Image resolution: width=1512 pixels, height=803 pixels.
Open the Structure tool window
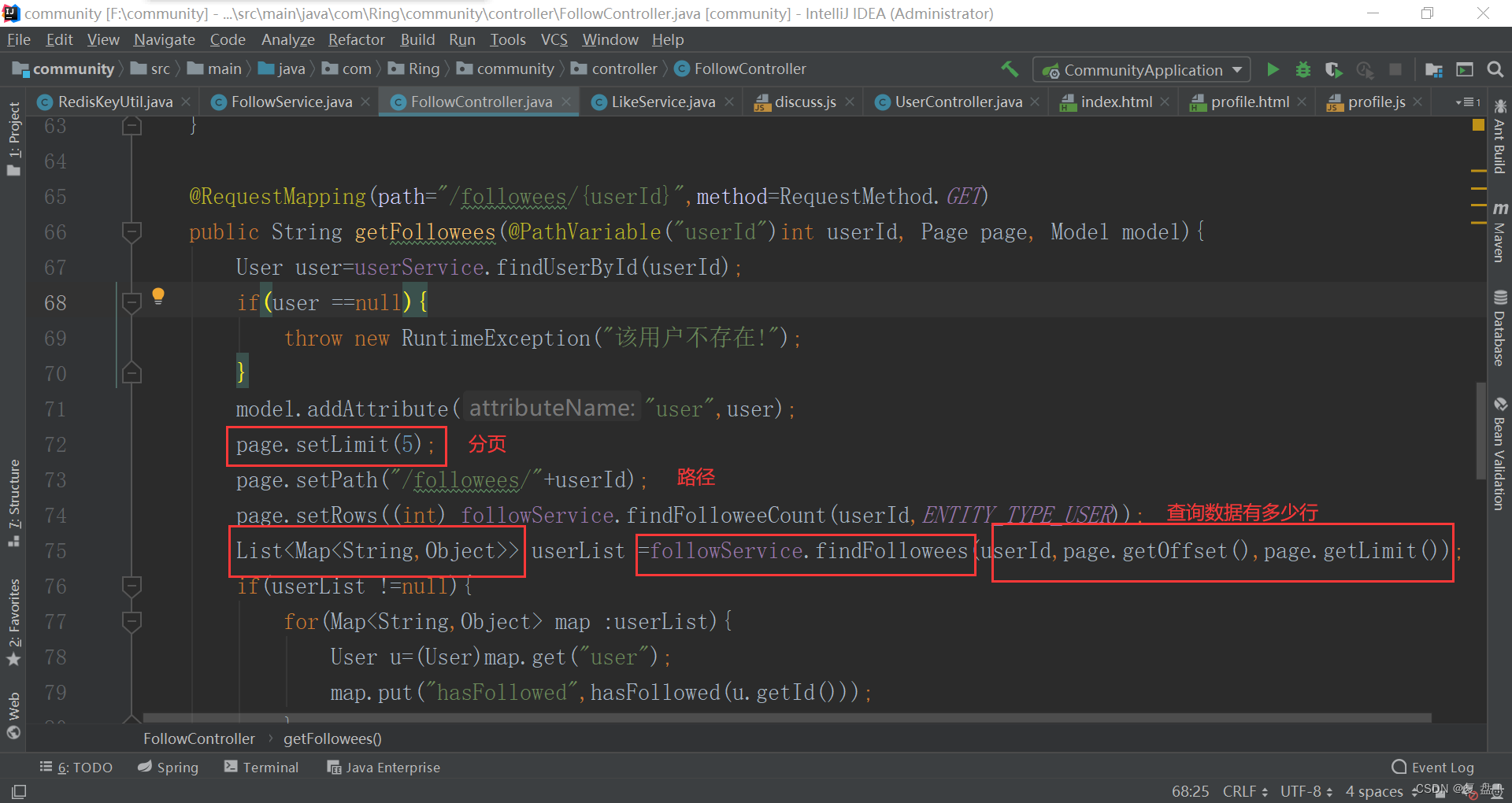pyautogui.click(x=13, y=503)
